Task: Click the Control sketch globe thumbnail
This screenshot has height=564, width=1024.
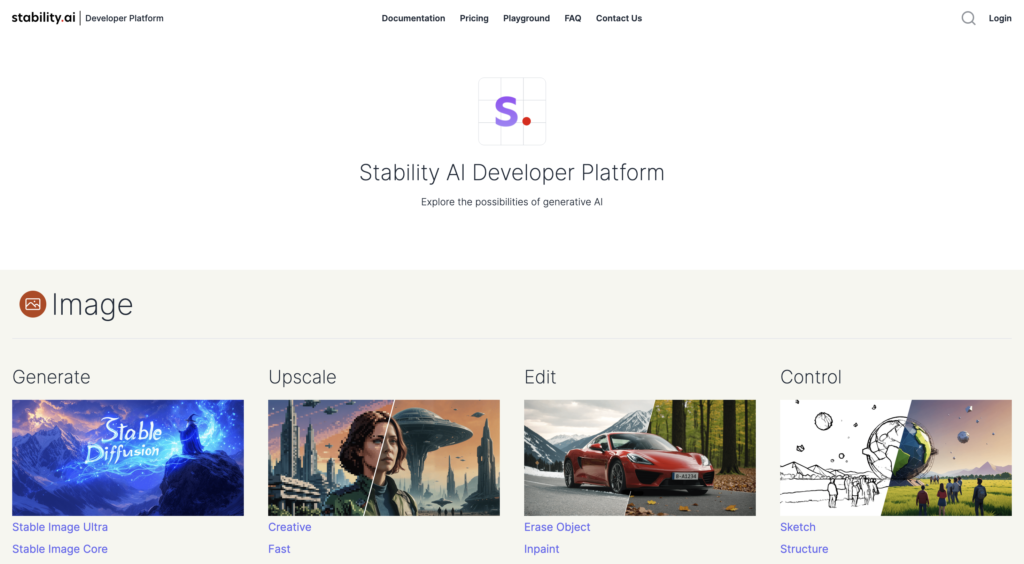Action: coord(896,458)
